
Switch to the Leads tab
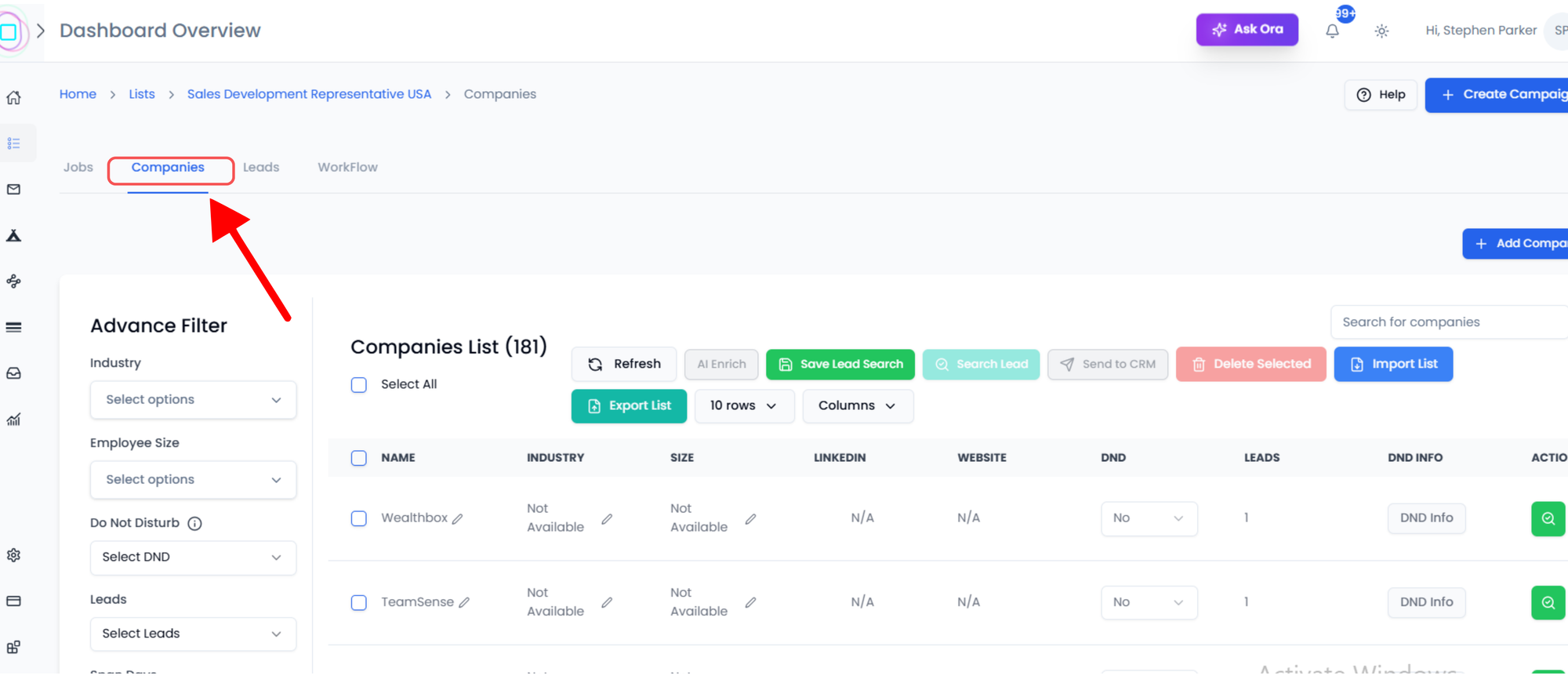[261, 167]
